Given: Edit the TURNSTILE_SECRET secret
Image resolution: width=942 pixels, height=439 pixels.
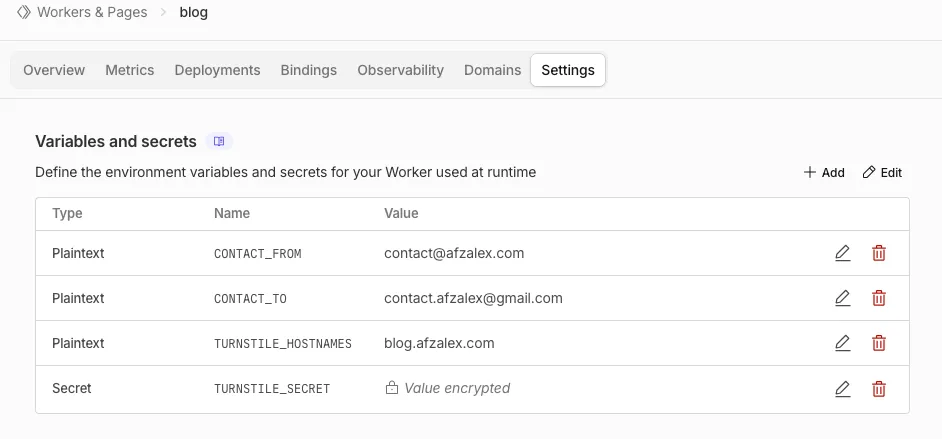Looking at the screenshot, I should tap(843, 389).
